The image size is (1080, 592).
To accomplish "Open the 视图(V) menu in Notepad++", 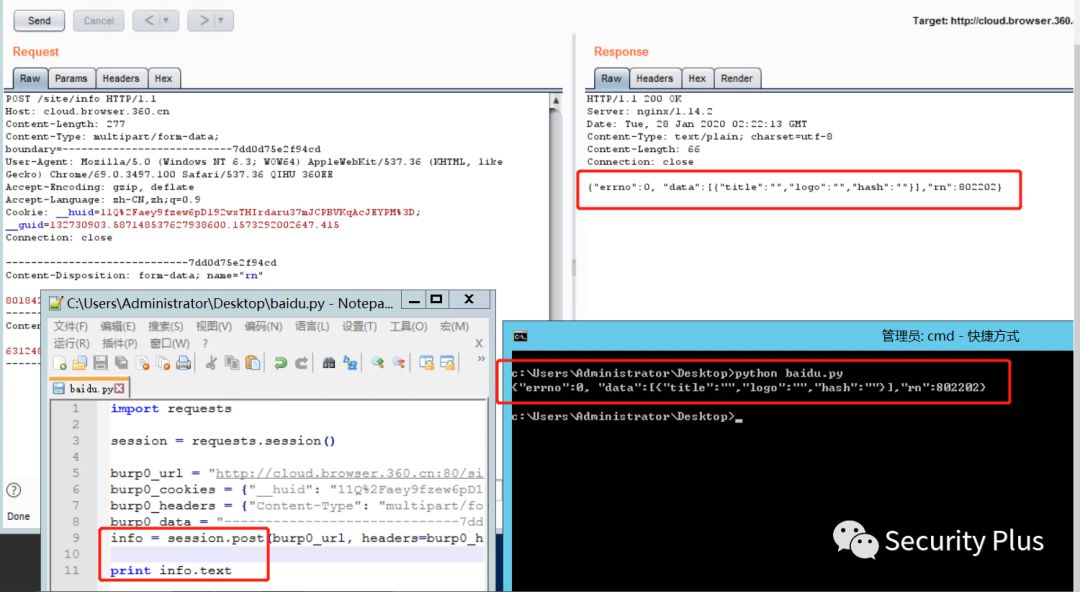I will pyautogui.click(x=214, y=326).
